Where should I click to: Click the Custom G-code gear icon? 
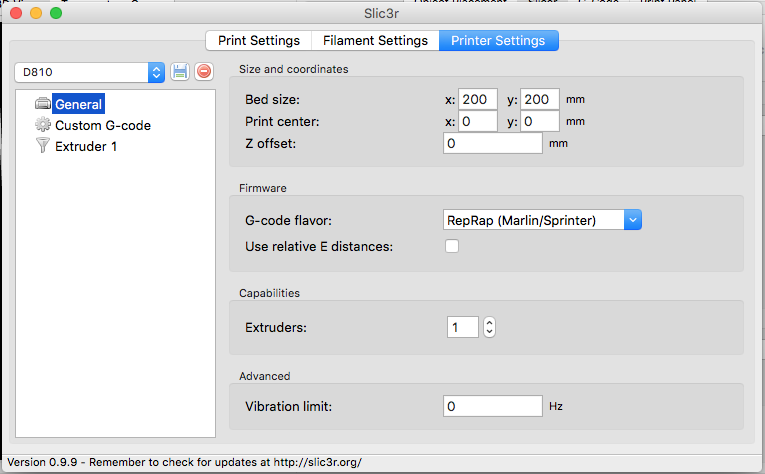pyautogui.click(x=42, y=125)
